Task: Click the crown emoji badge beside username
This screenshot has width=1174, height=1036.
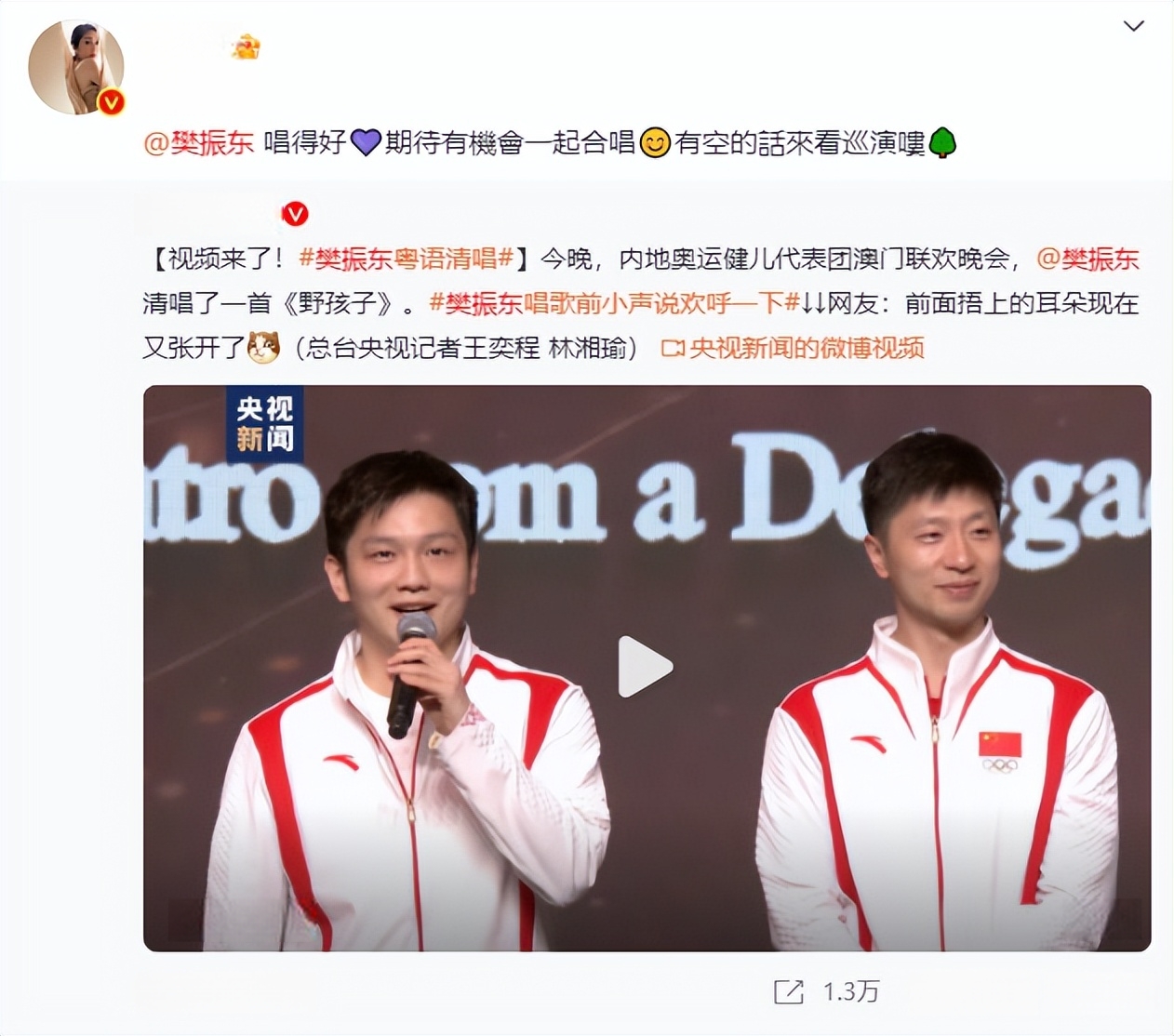Action: coord(246,46)
